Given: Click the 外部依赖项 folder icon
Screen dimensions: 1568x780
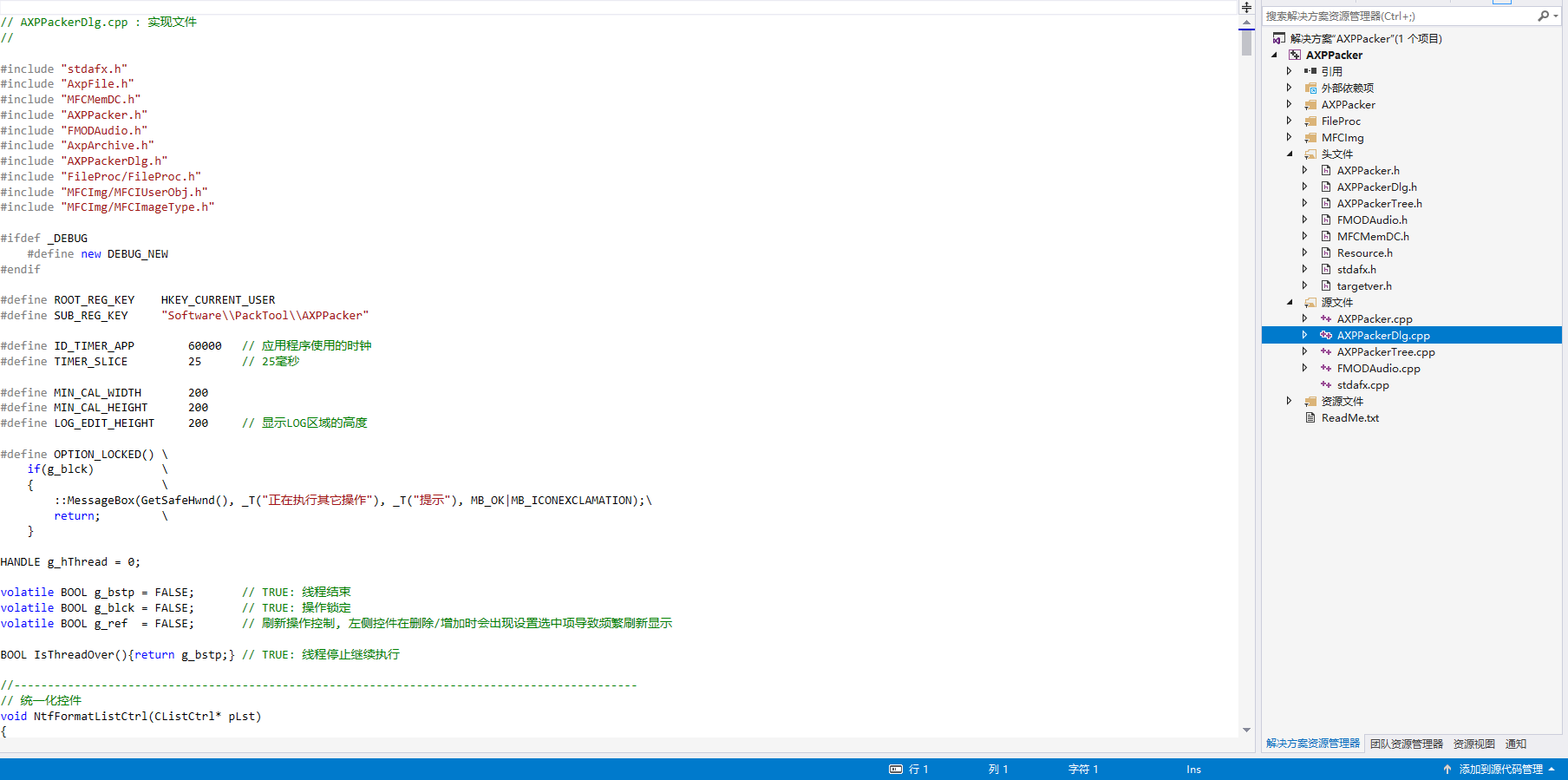Looking at the screenshot, I should [1310, 88].
